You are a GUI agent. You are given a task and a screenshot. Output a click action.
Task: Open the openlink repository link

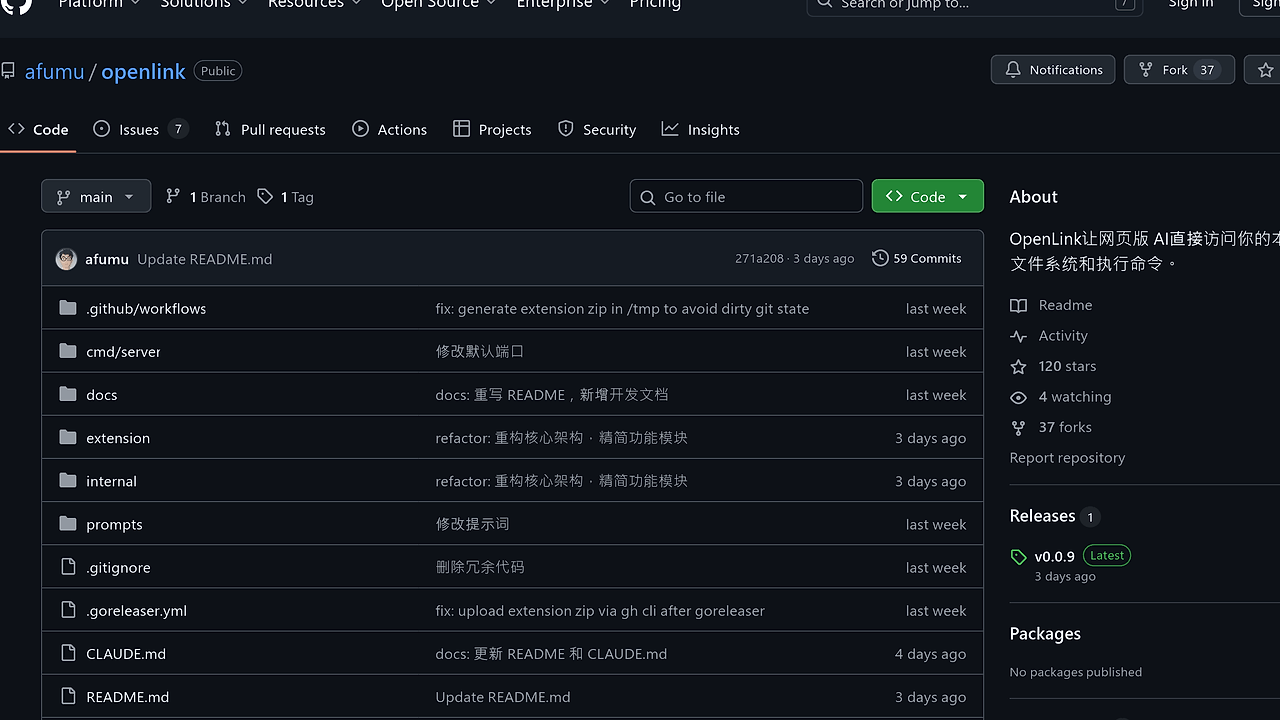tap(143, 71)
